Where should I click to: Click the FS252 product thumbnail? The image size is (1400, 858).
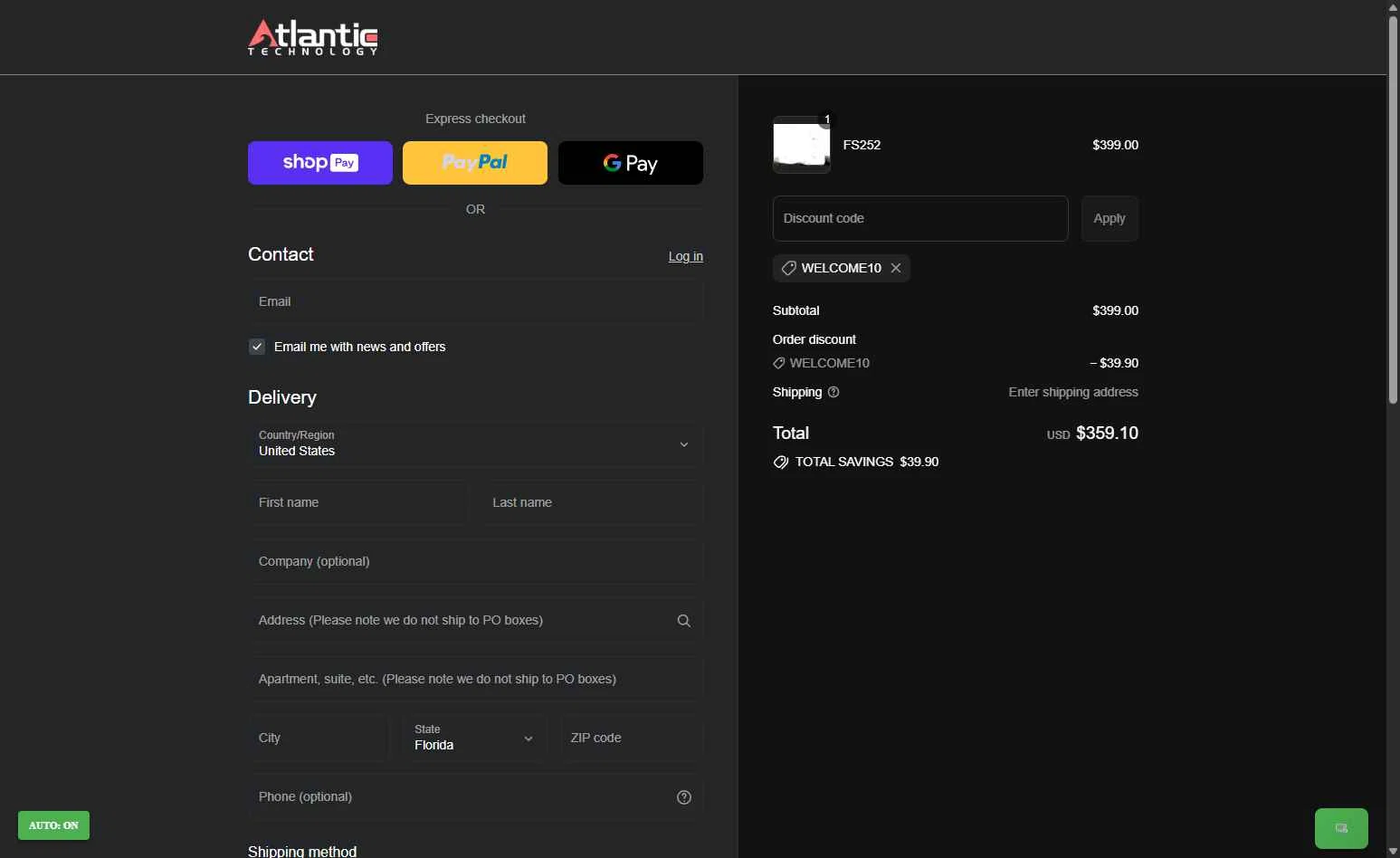[x=802, y=145]
